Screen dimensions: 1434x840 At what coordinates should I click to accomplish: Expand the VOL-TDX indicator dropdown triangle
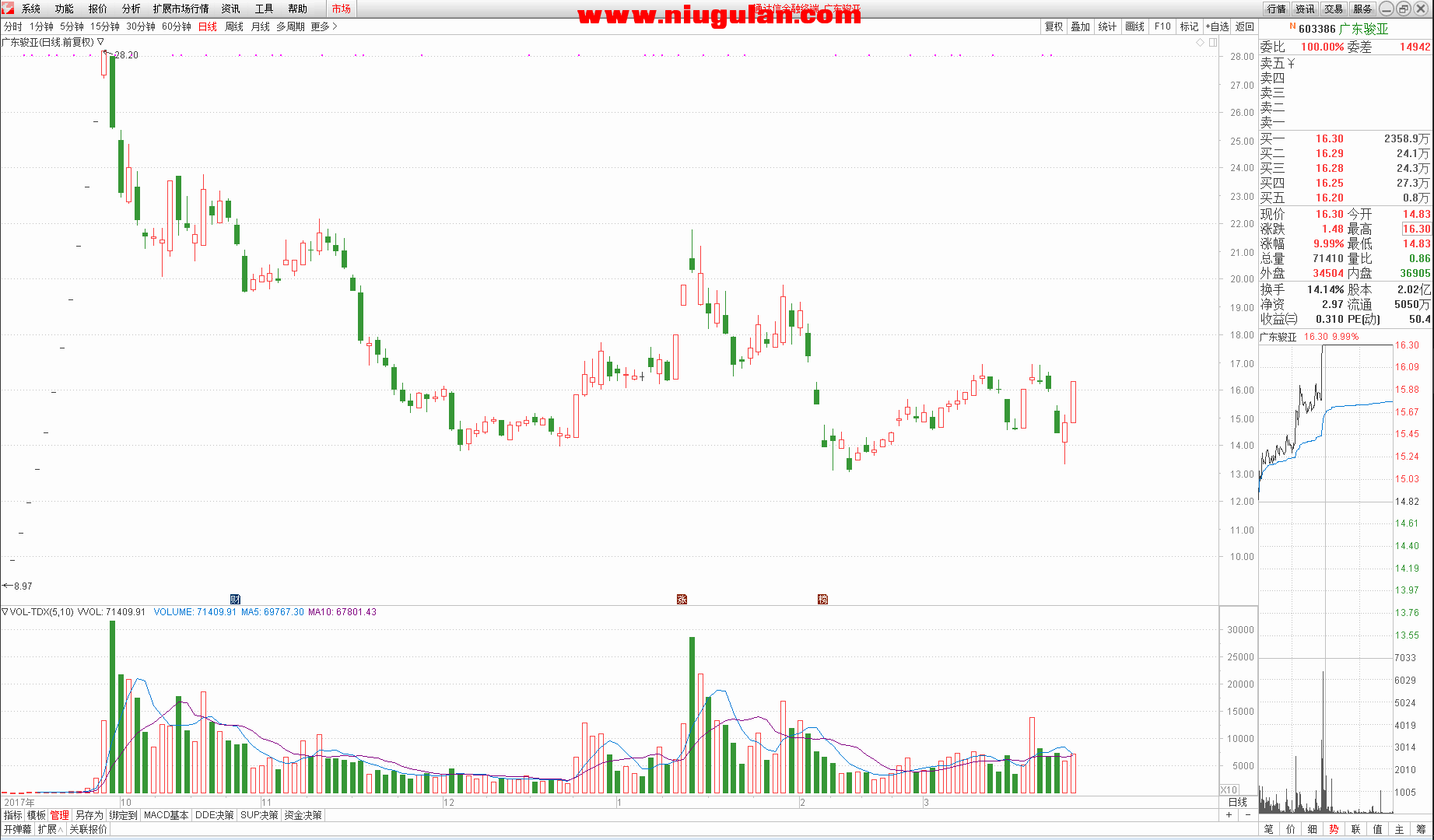(x=5, y=612)
